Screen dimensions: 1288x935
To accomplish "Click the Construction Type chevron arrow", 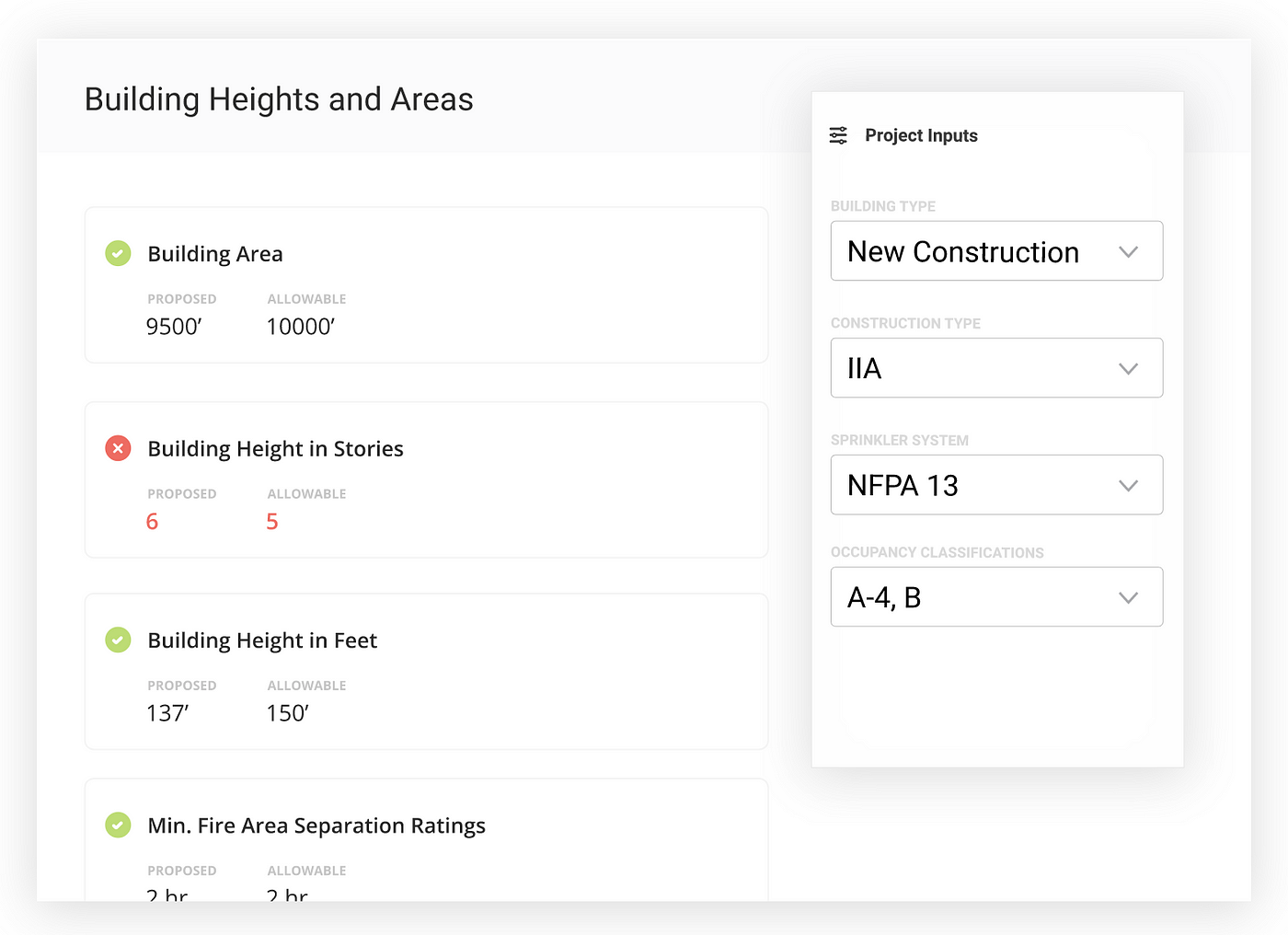I will (1128, 368).
